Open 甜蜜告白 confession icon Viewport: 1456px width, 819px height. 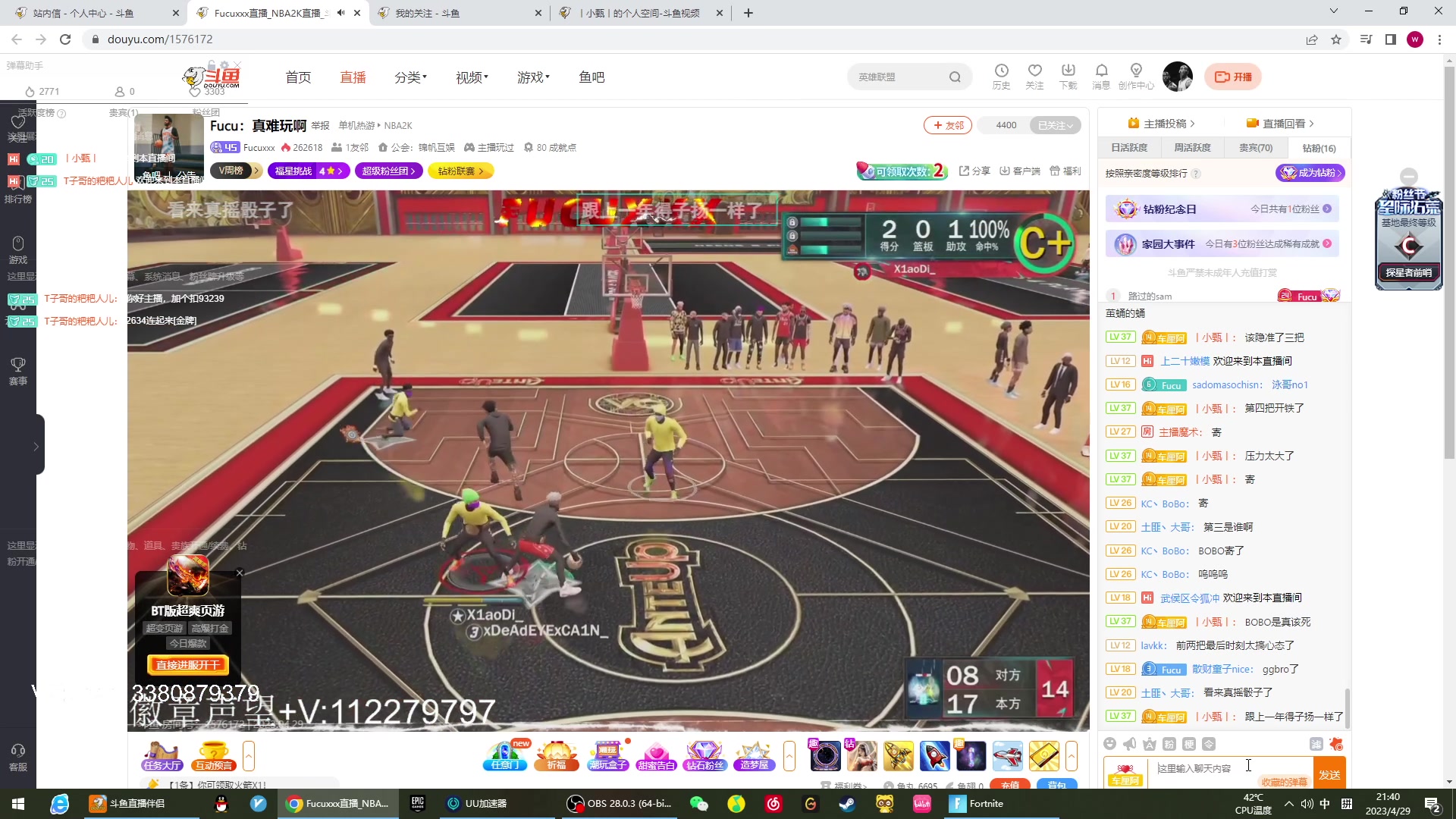coord(656,756)
